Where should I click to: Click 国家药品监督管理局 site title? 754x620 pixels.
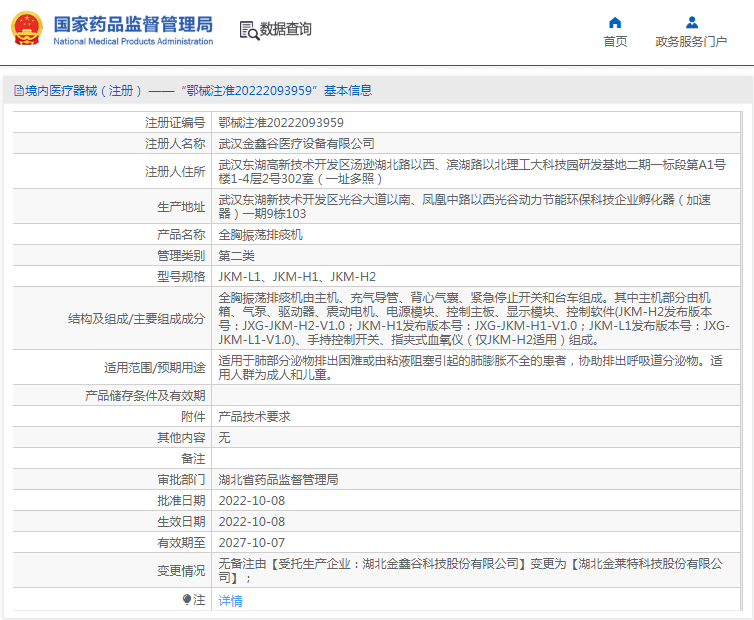(x=133, y=24)
